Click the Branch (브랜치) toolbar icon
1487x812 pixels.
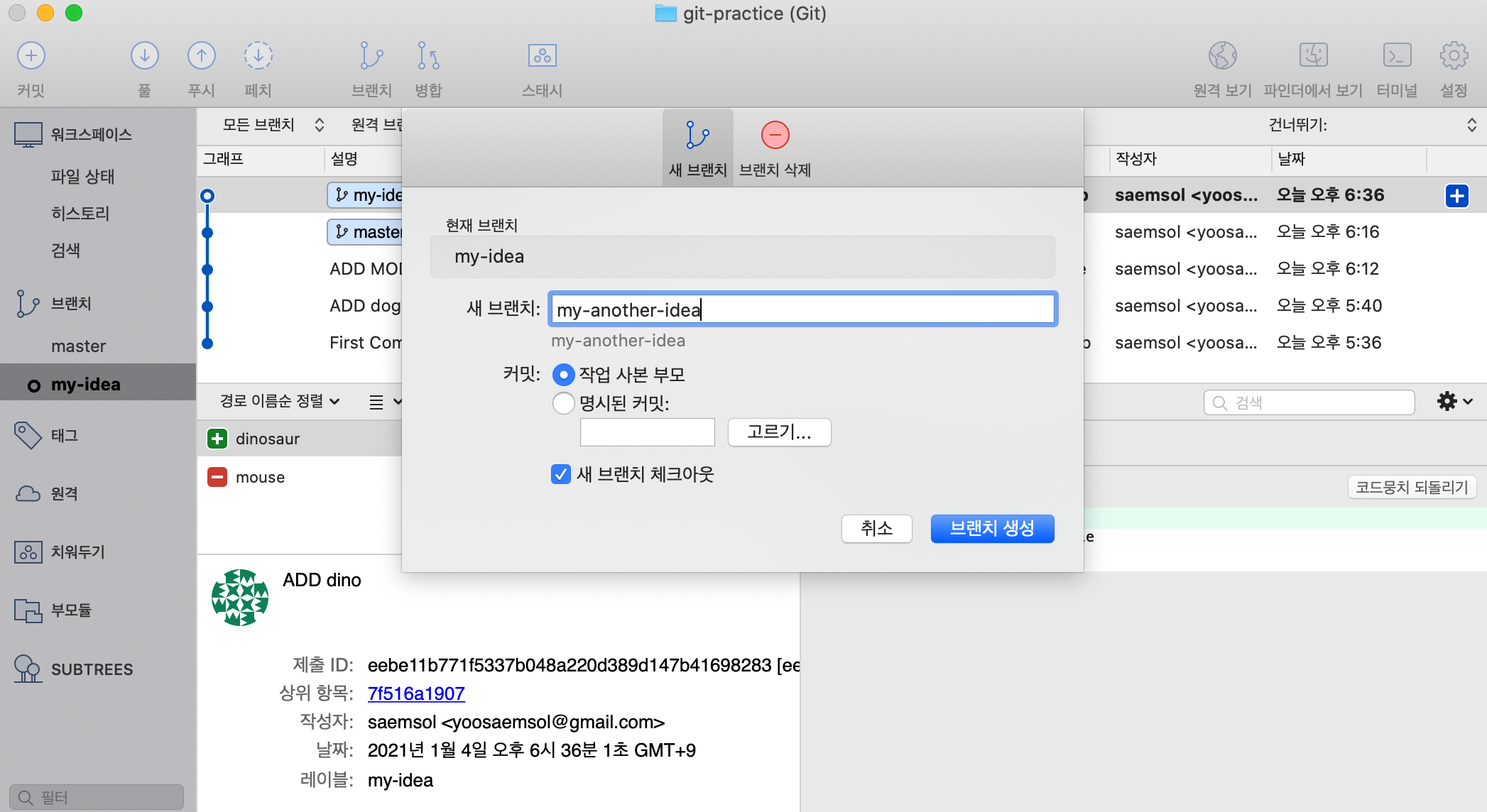pos(371,55)
